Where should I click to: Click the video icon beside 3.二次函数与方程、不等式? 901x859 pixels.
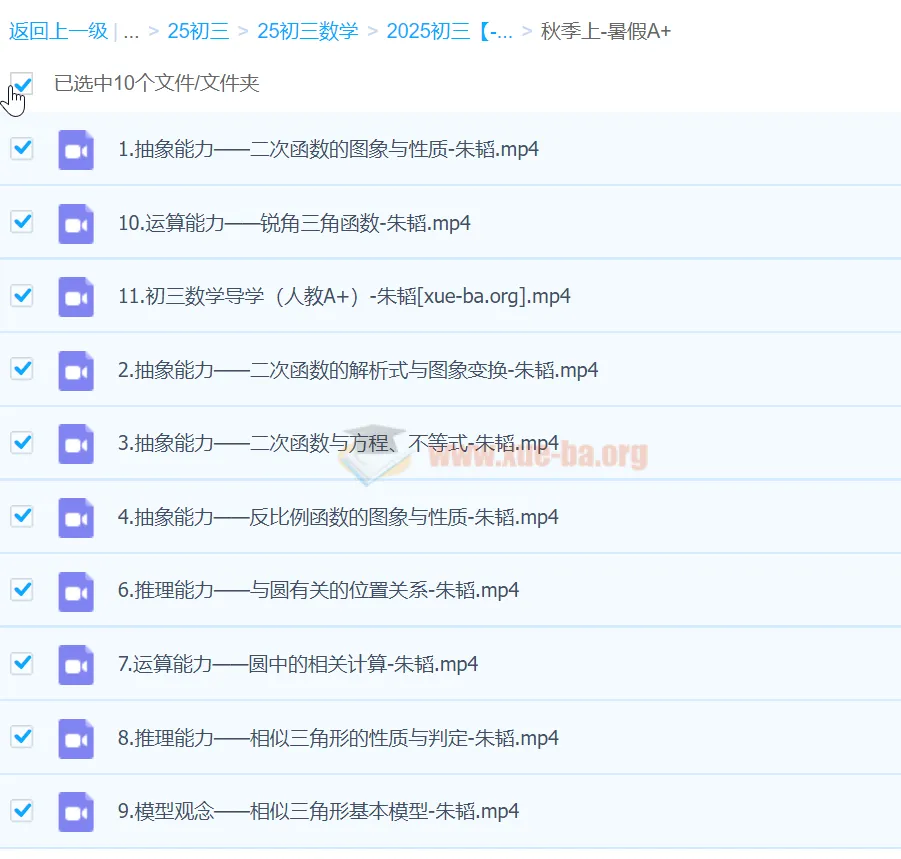pyautogui.click(x=75, y=443)
